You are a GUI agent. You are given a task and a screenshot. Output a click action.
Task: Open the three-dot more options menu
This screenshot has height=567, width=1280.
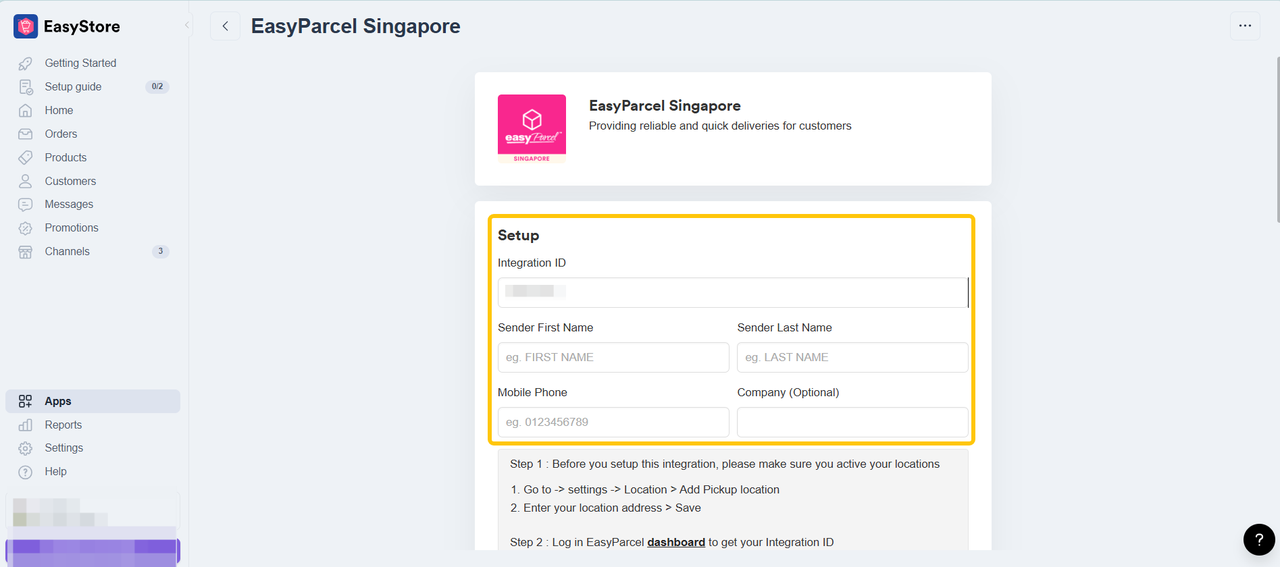tap(1245, 26)
